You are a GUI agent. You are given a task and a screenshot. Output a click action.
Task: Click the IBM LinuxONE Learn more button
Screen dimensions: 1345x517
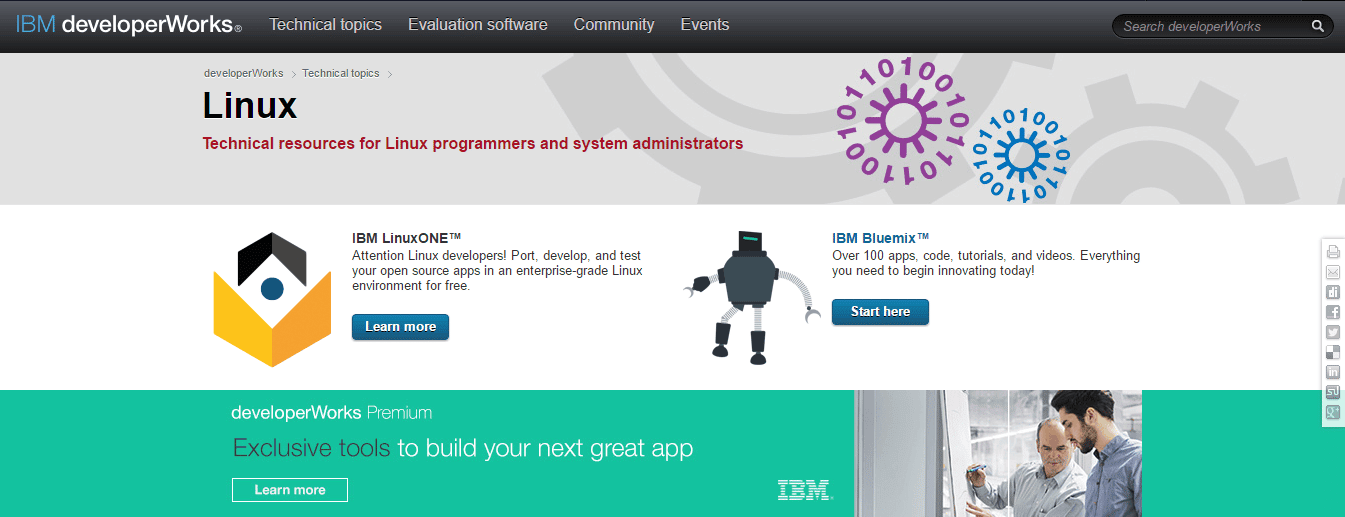[400, 327]
